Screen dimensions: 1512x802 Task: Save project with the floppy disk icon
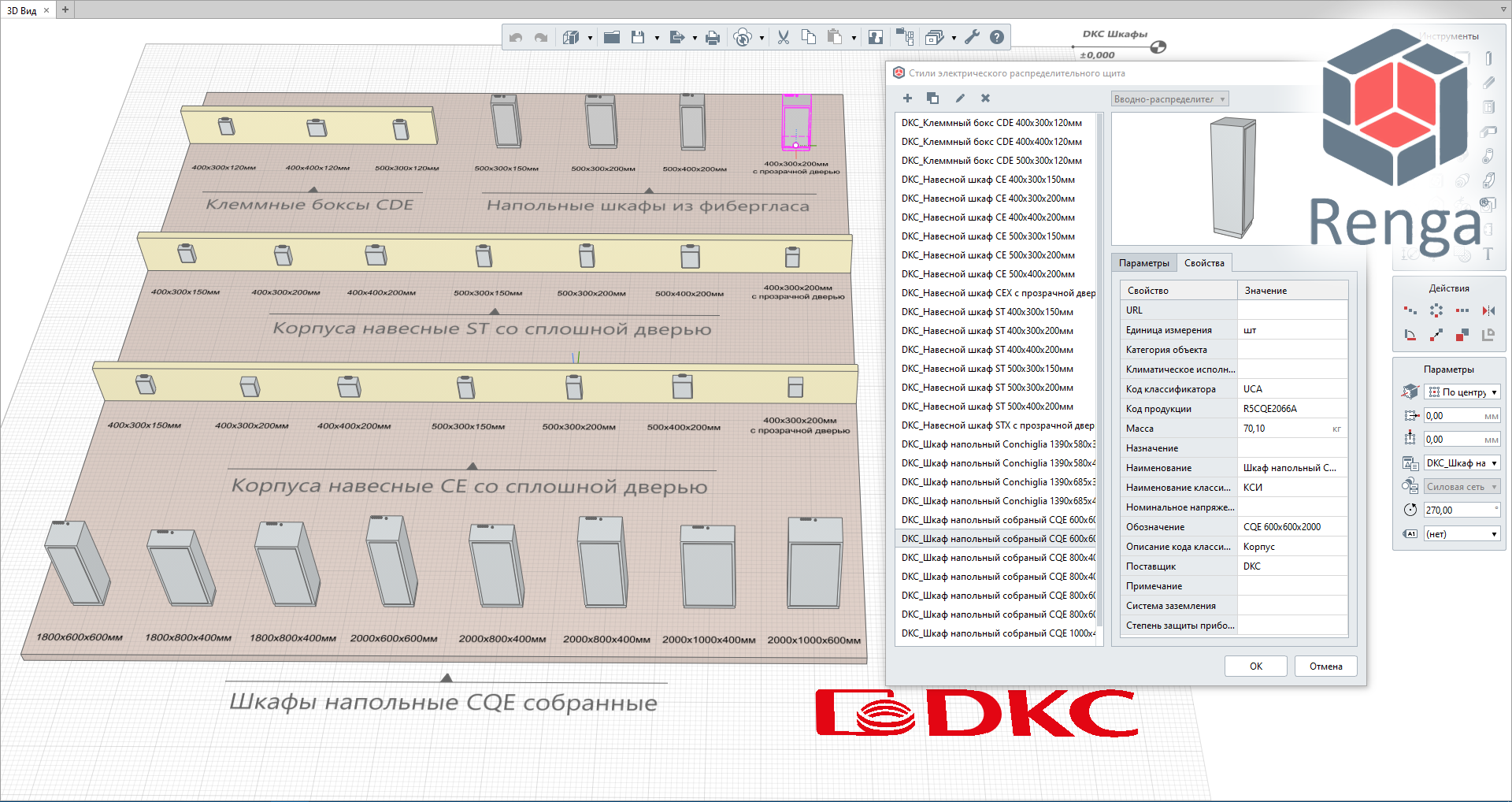(638, 37)
